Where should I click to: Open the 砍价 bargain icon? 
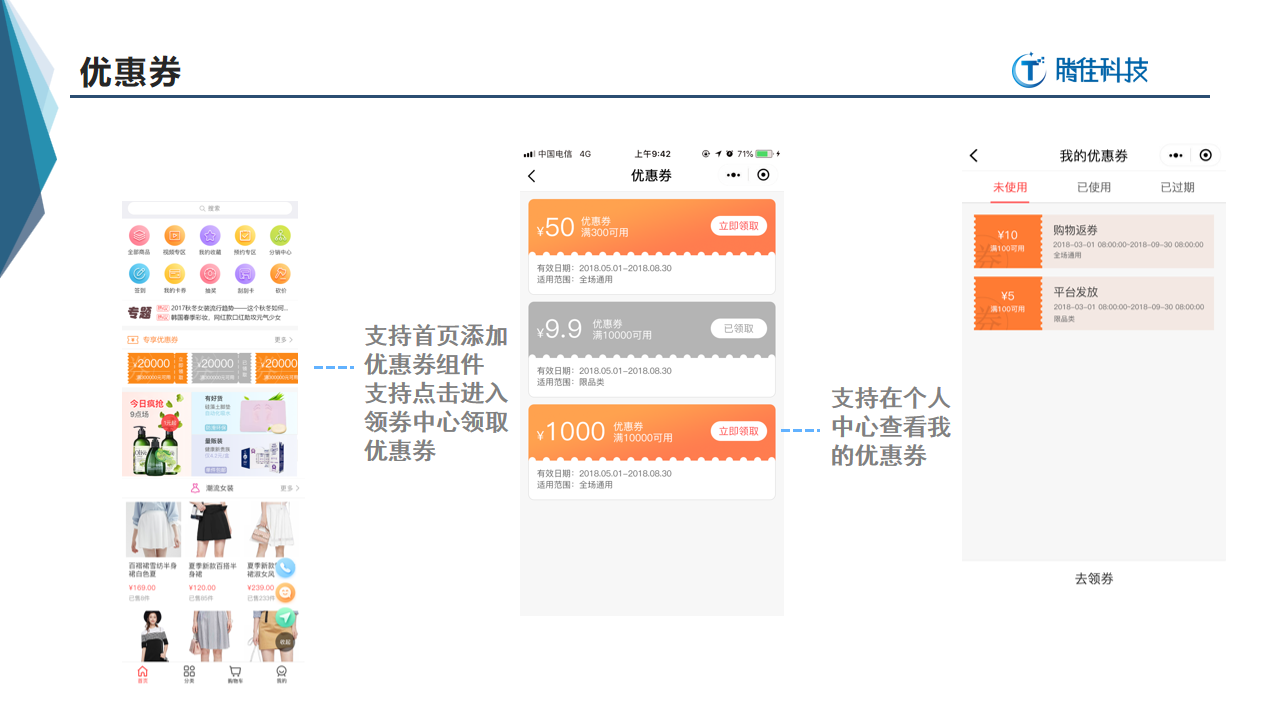pyautogui.click(x=280, y=273)
